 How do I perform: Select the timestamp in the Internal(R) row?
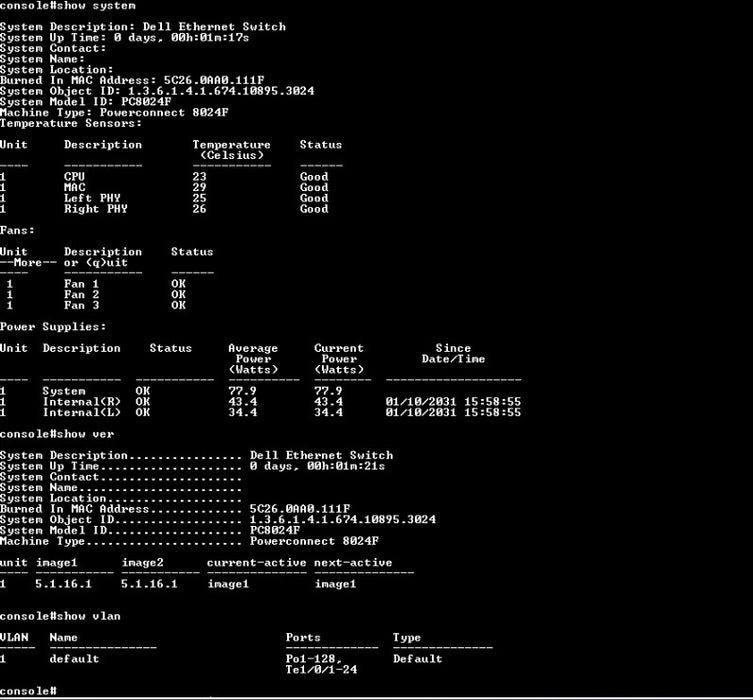tap(453, 402)
